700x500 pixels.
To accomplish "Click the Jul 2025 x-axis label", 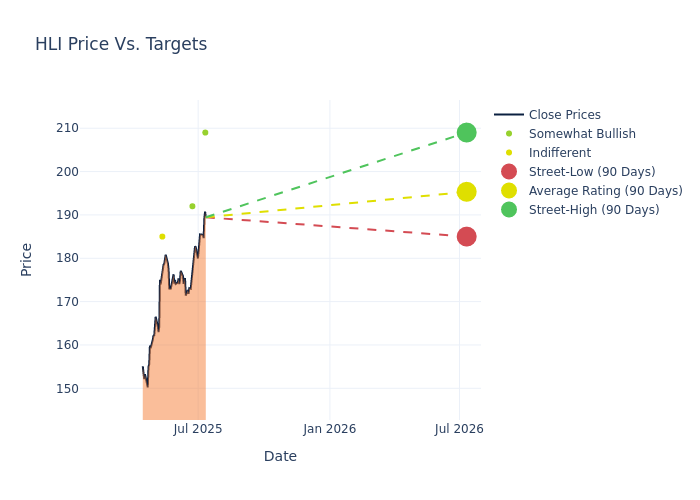I will 198,429.
